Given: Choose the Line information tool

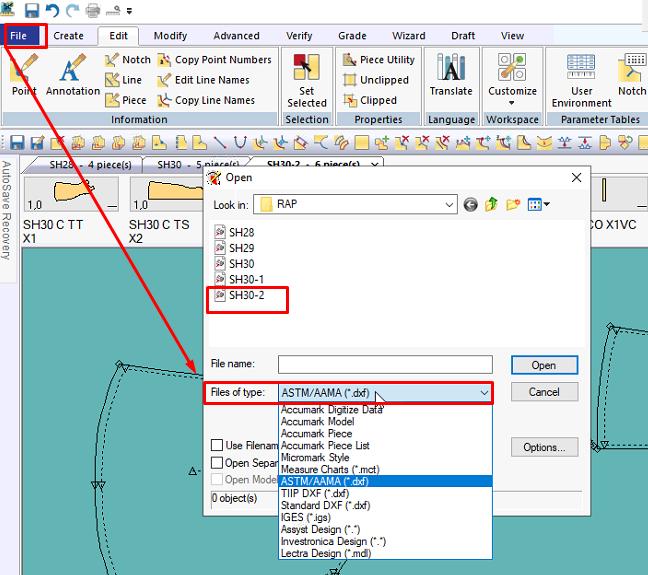Looking at the screenshot, I should coord(123,80).
